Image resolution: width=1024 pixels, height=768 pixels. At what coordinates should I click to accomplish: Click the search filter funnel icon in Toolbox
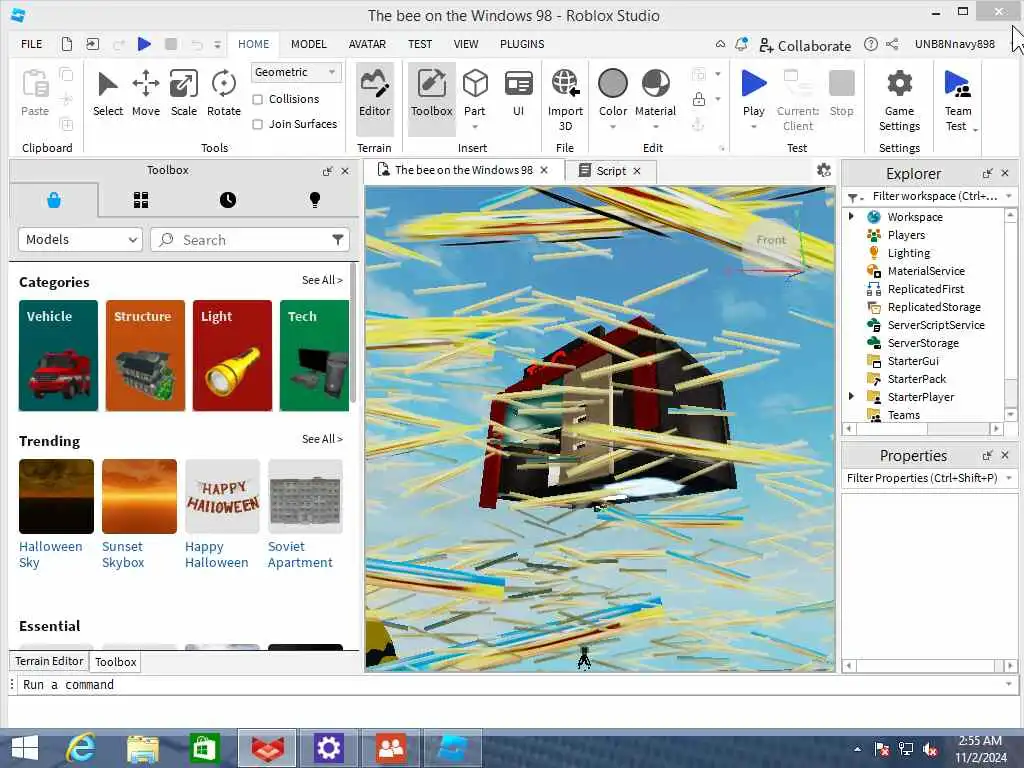coord(338,240)
